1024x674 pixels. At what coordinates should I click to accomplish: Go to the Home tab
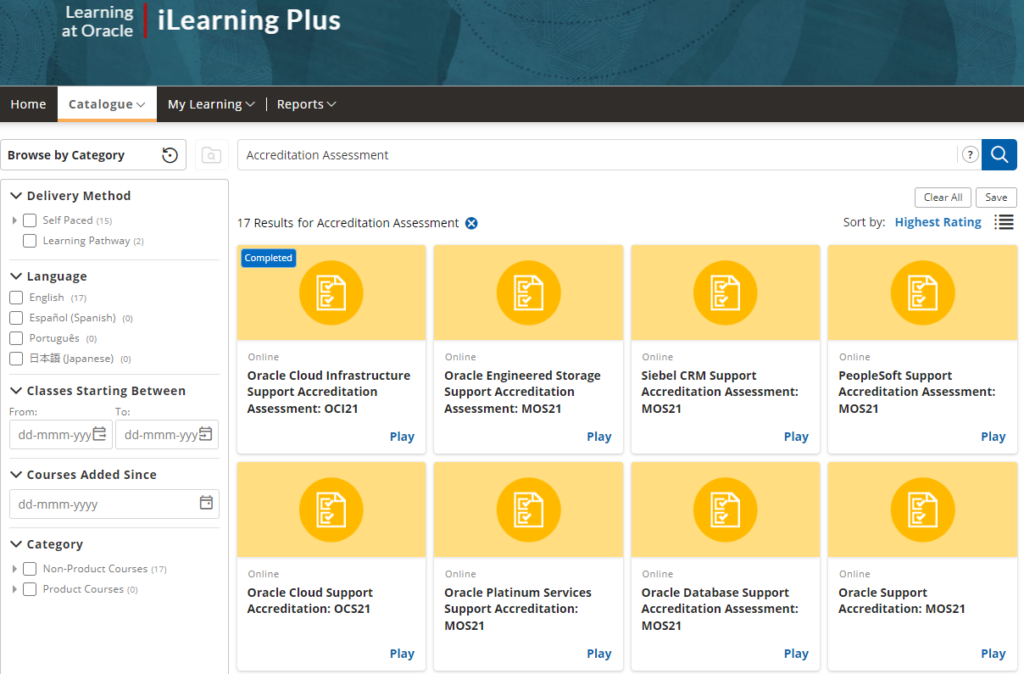point(28,104)
